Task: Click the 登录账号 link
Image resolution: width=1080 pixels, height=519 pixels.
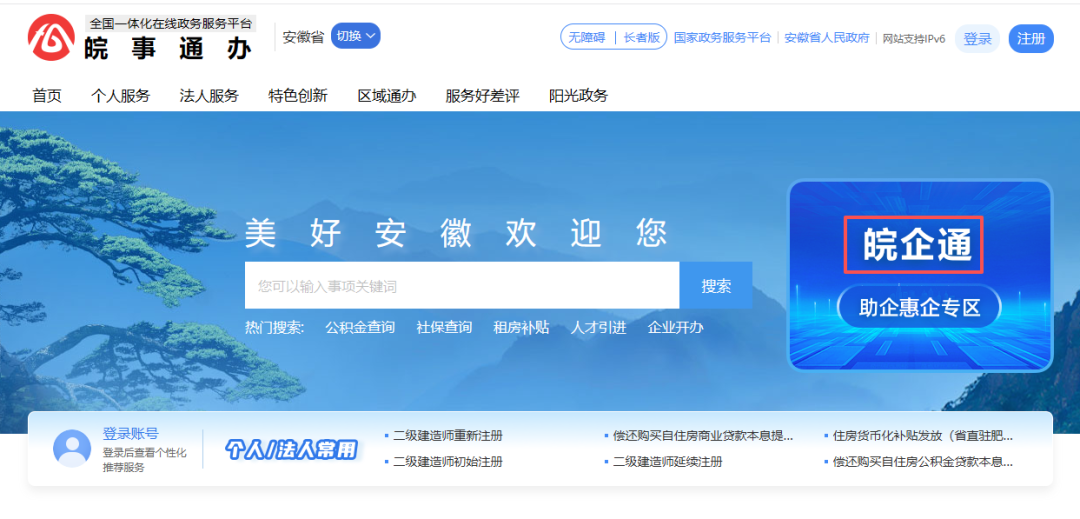Action: 130,434
